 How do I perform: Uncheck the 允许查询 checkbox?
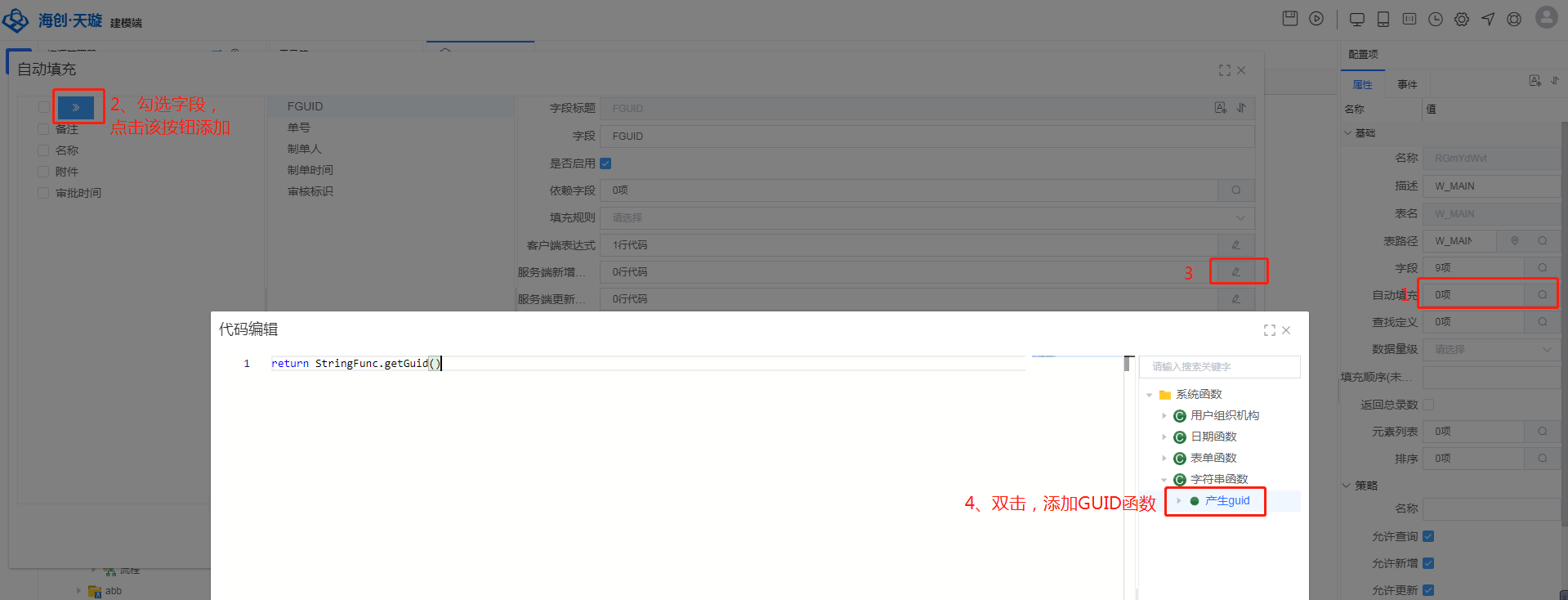pos(1428,536)
